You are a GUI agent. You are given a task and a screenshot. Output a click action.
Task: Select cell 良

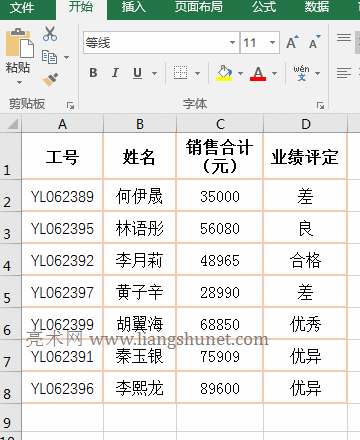(305, 228)
